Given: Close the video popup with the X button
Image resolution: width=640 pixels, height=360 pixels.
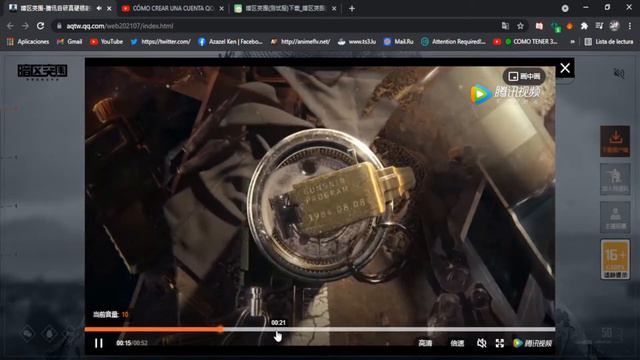Looking at the screenshot, I should pos(565,68).
